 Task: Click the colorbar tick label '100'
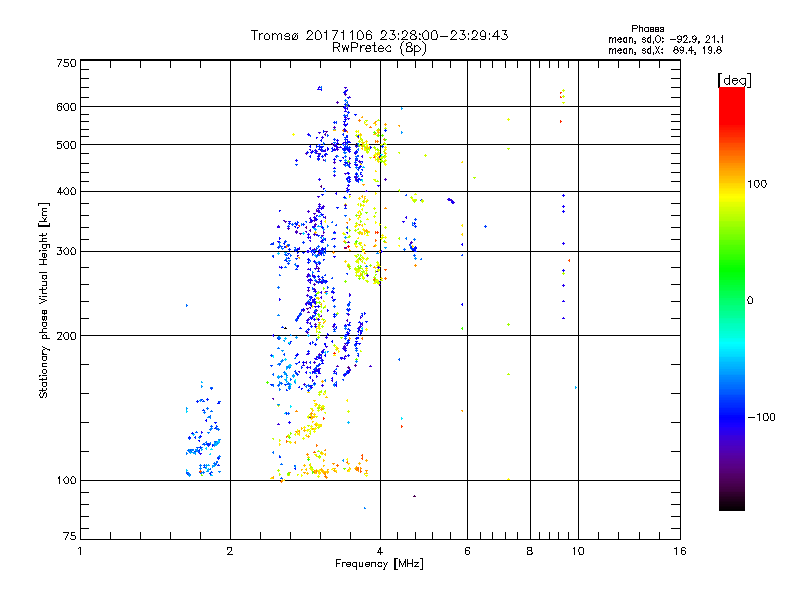point(757,184)
